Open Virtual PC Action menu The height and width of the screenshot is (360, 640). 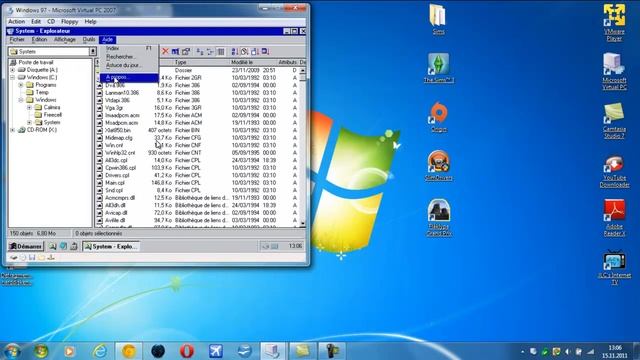pos(16,22)
